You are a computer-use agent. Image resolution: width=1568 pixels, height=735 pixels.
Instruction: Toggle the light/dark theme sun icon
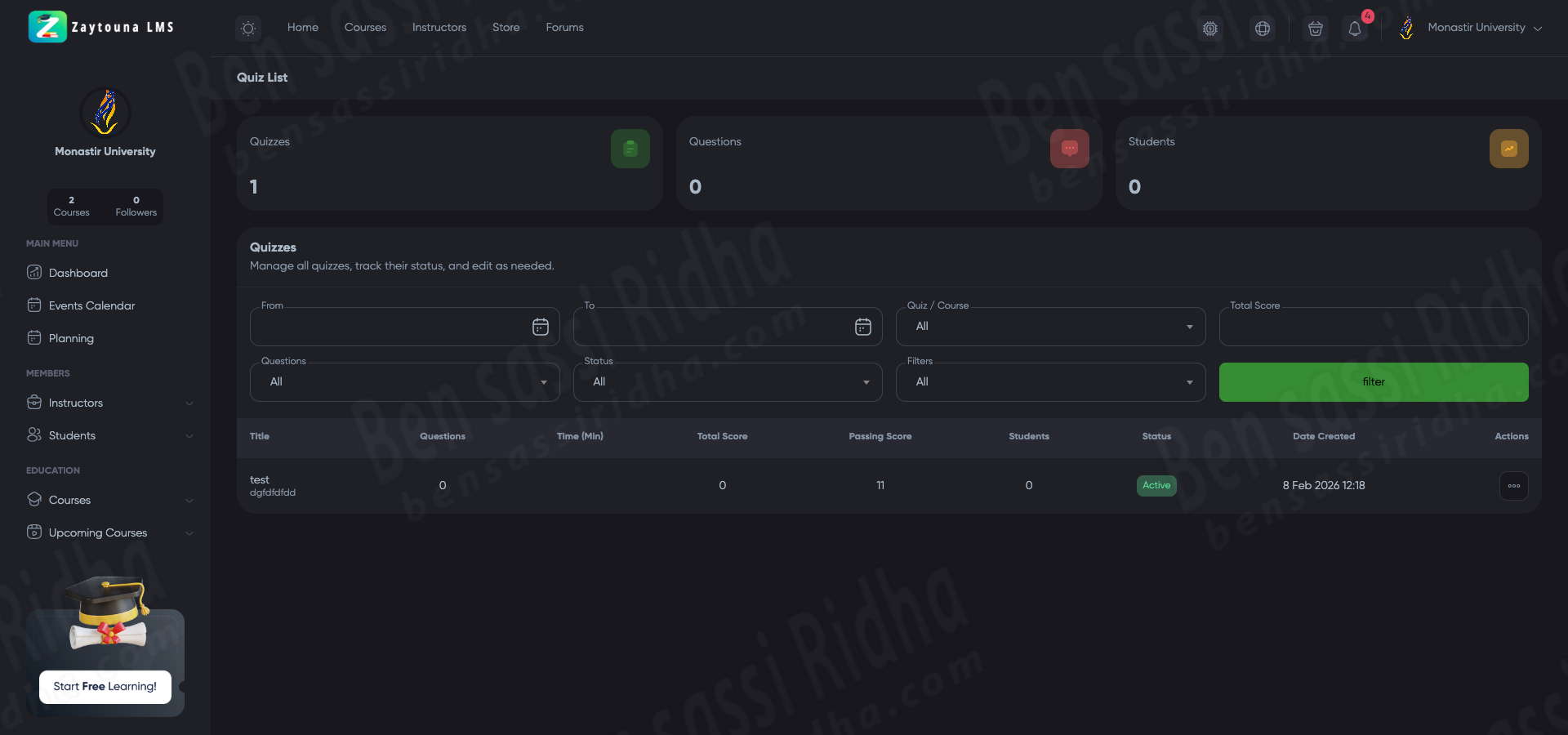[x=248, y=29]
